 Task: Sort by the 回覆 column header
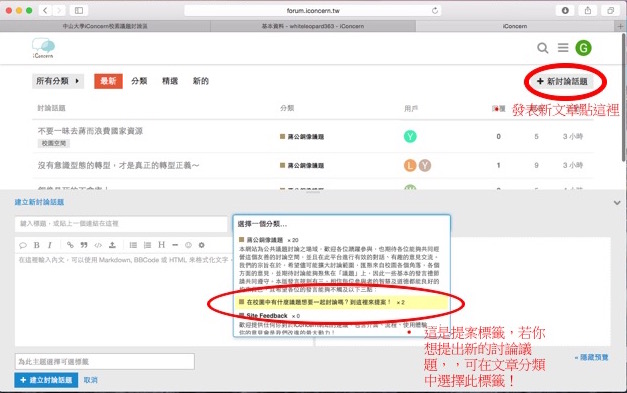coord(499,109)
